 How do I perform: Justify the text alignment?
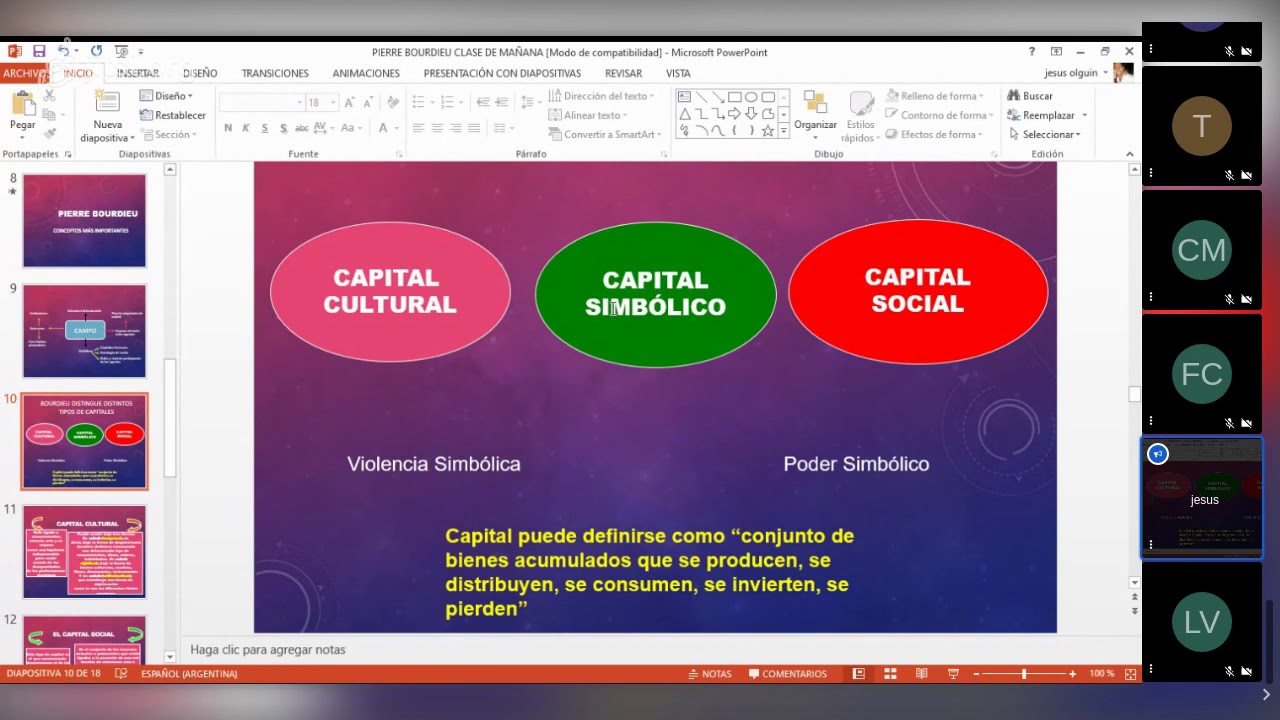click(x=474, y=128)
